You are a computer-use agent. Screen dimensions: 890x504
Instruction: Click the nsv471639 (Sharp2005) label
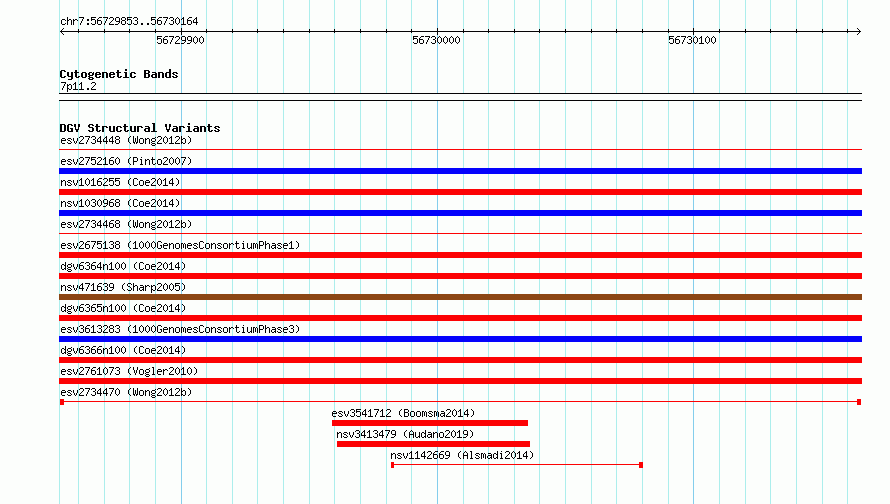[123, 287]
